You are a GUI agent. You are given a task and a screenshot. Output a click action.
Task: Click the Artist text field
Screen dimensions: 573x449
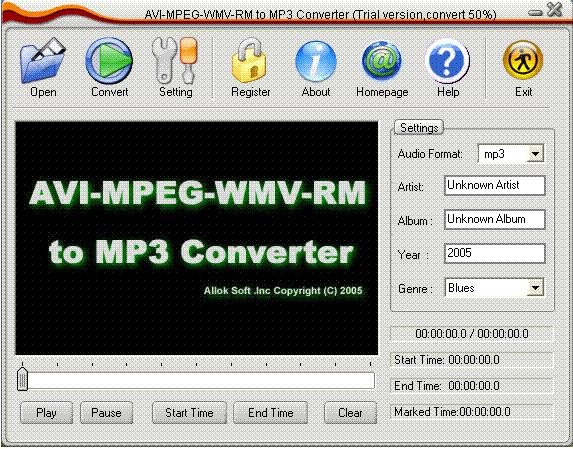point(494,185)
